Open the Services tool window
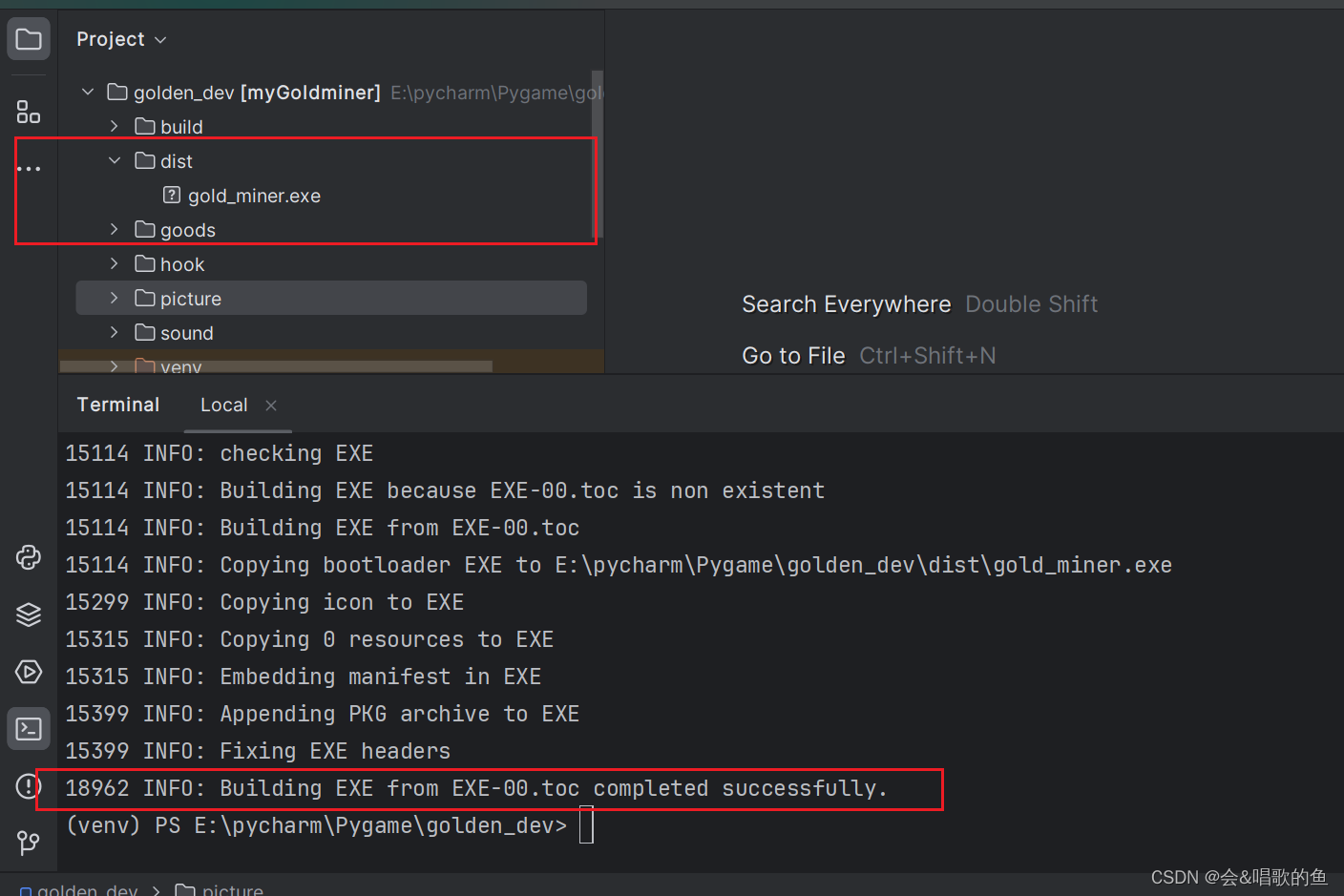 coord(28,614)
